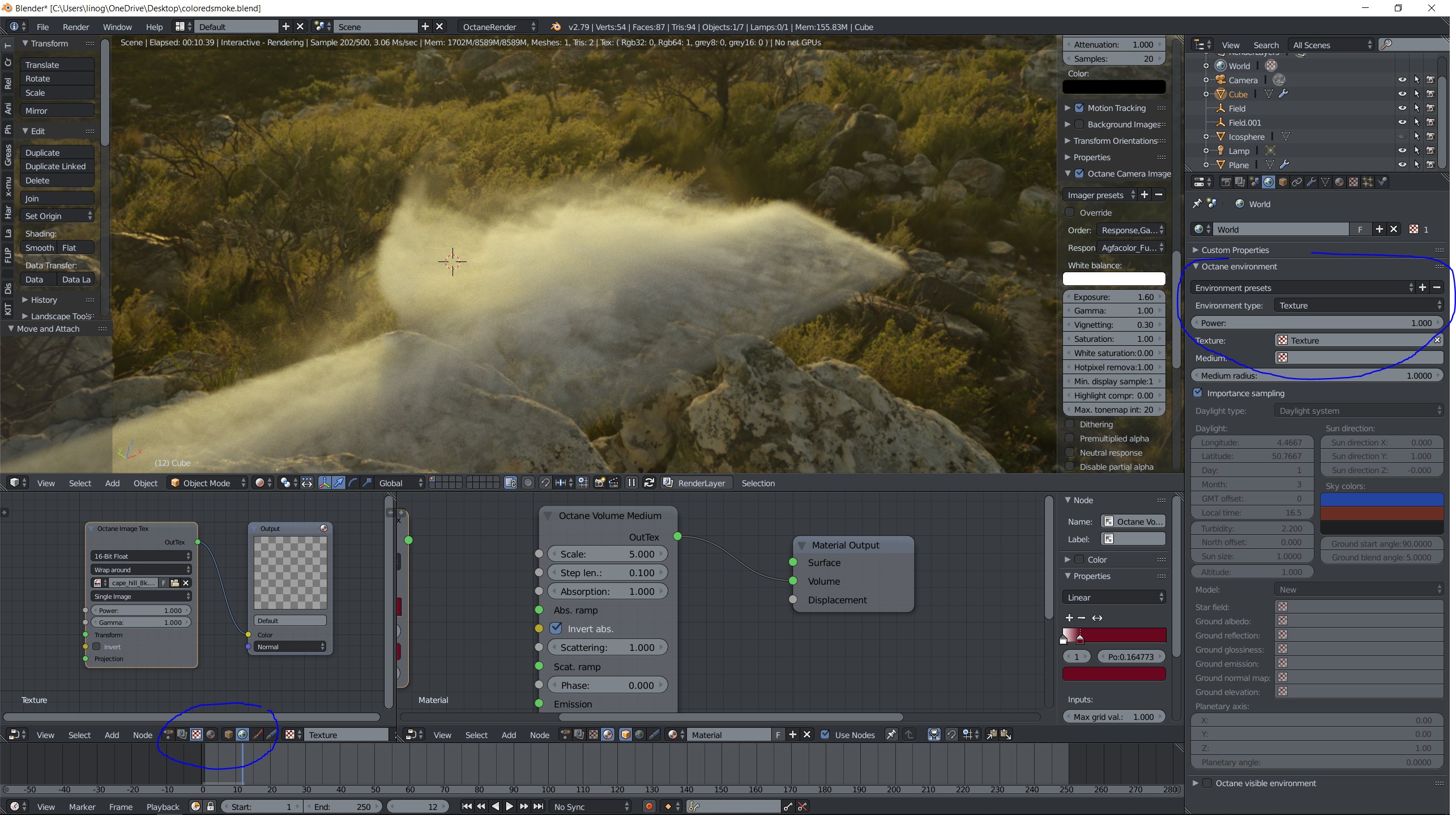The image size is (1456, 815).
Task: Hide the Cube object in the outliner
Action: click(x=1402, y=94)
